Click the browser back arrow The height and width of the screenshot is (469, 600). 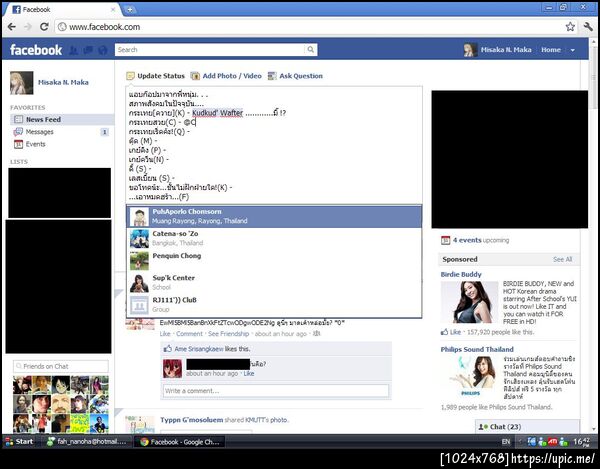11,27
